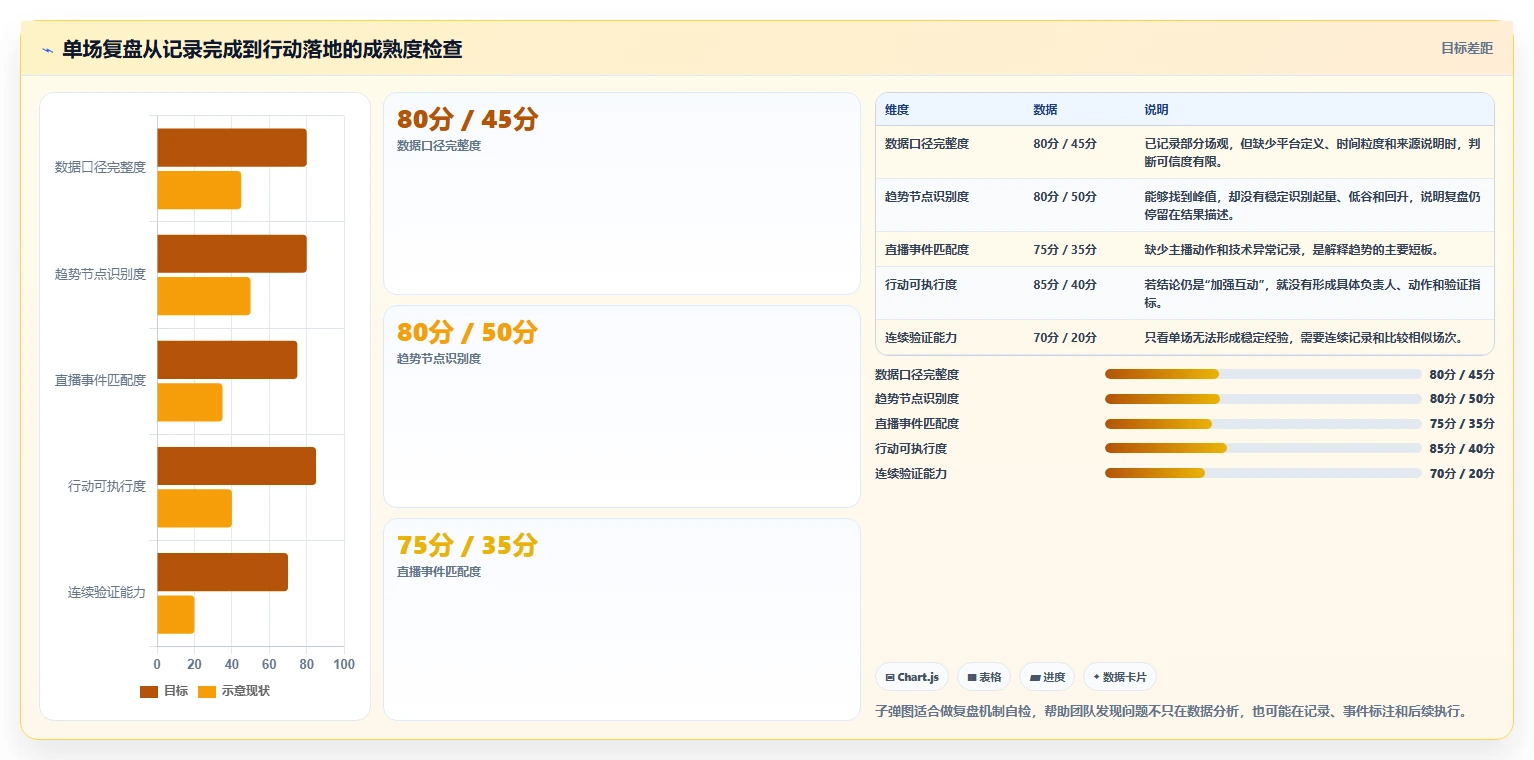Click the 行动可执行度 label on the chart axis
Viewport: 1534px width, 760px height.
tap(107, 486)
